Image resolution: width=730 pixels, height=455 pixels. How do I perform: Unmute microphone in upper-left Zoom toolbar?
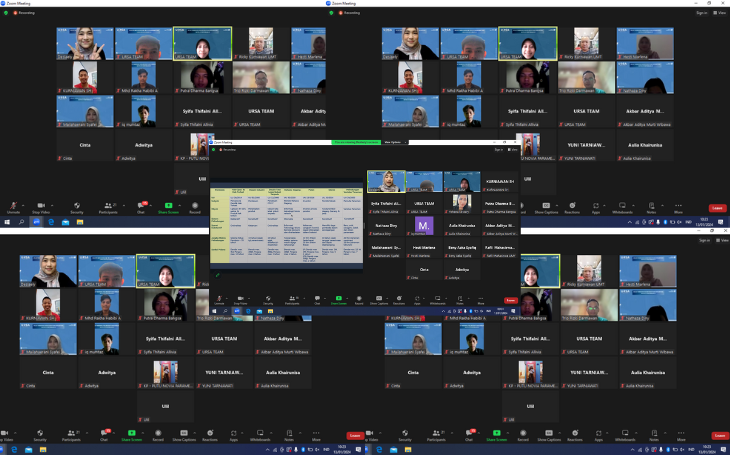tap(13, 208)
